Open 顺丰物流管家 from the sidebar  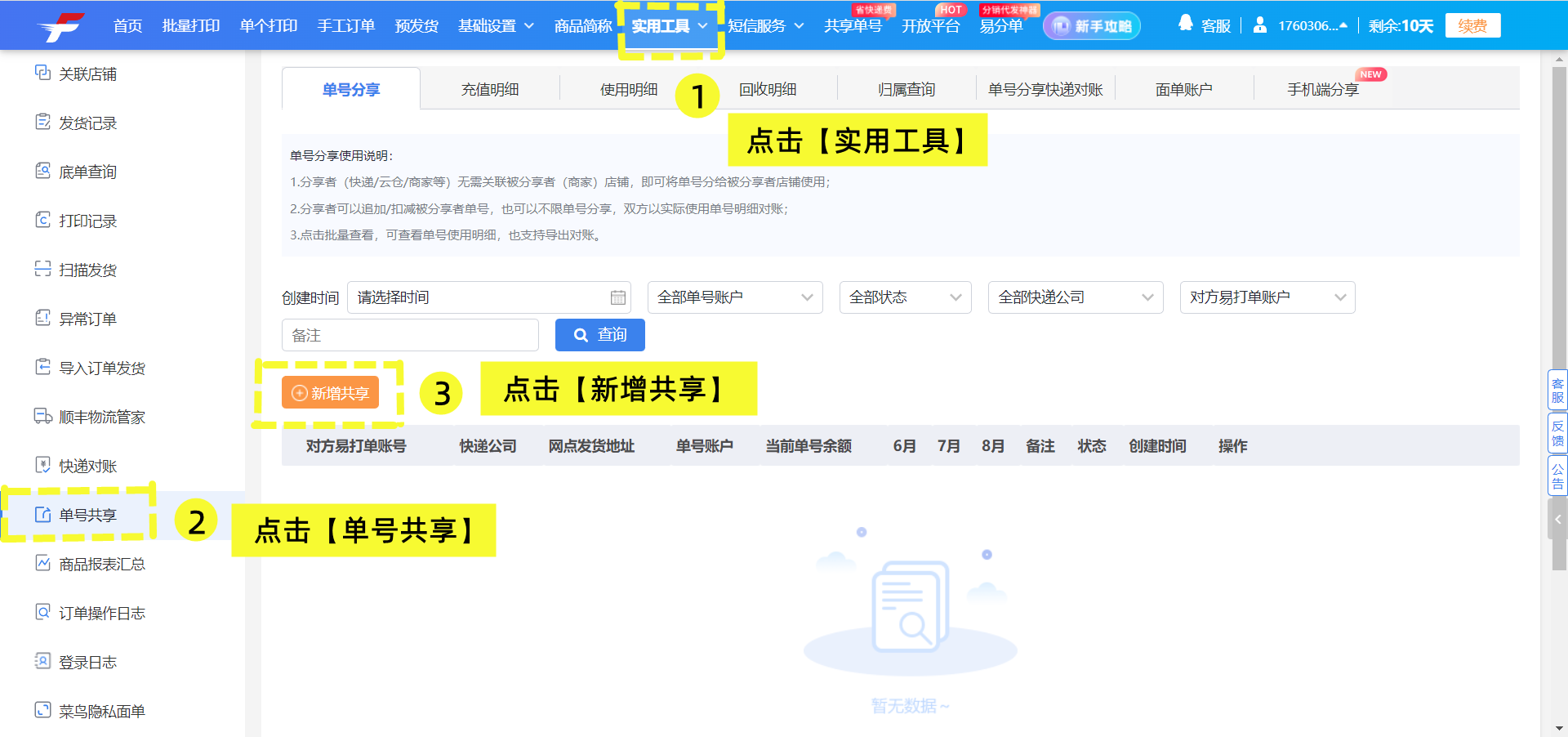98,417
